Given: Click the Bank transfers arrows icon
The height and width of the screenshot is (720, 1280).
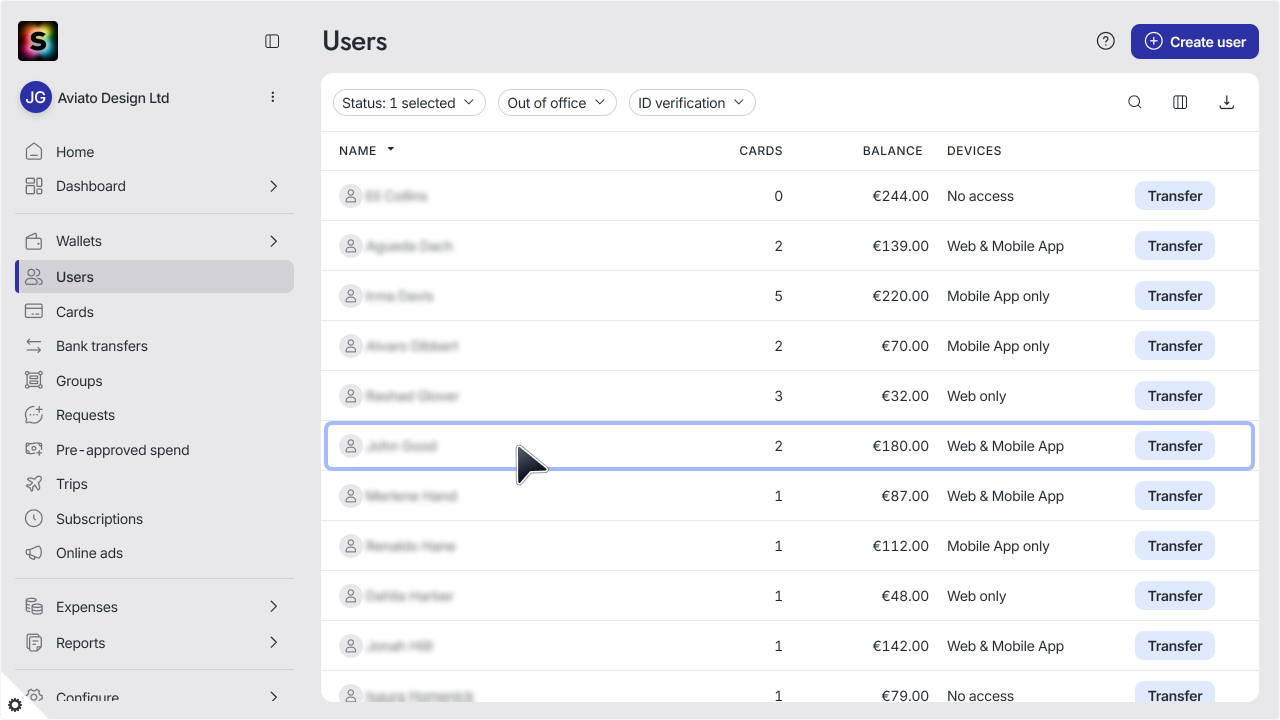Looking at the screenshot, I should 34,346.
